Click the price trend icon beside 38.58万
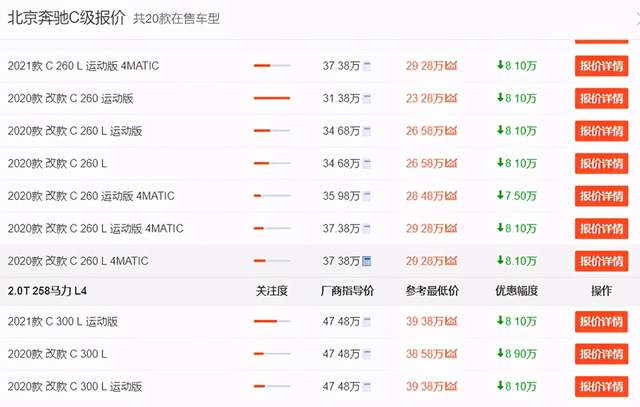640x407 pixels. pyautogui.click(x=451, y=354)
